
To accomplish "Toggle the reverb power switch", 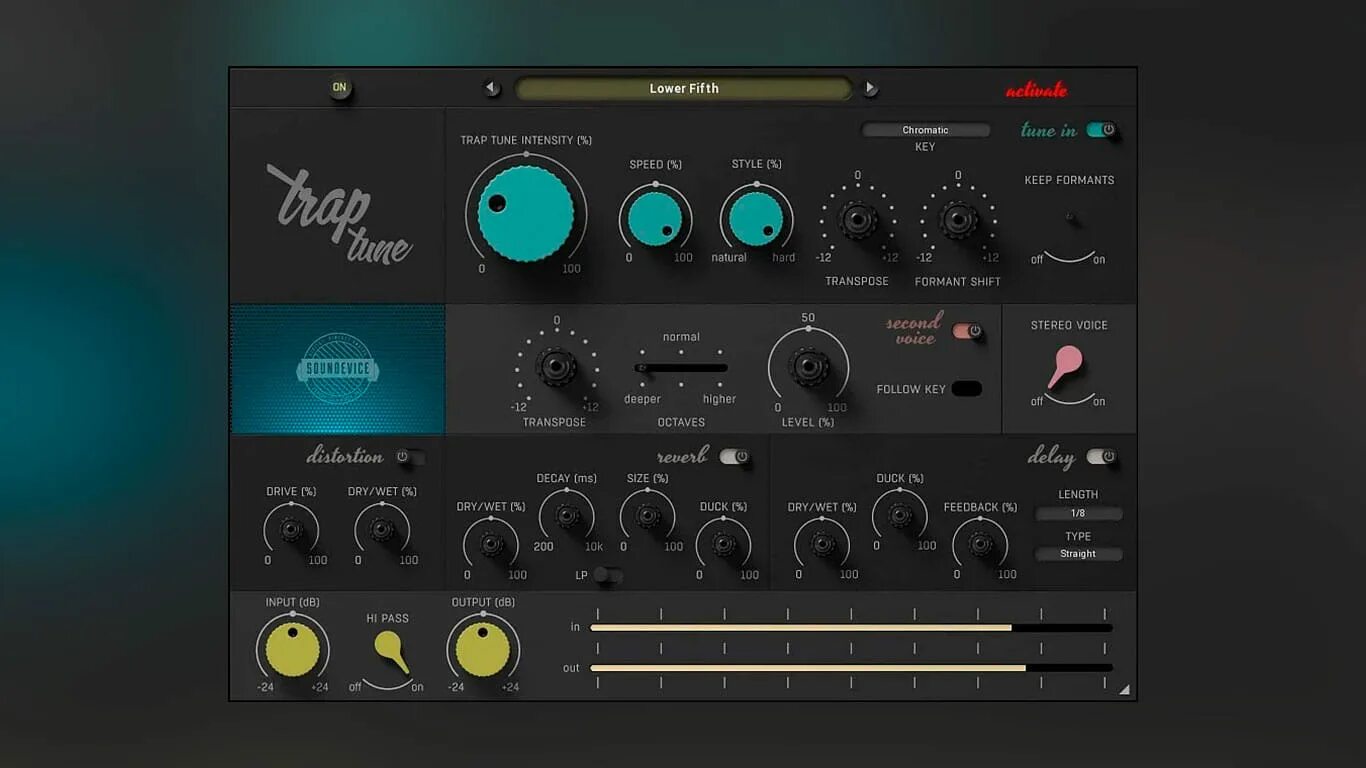I will coord(734,457).
